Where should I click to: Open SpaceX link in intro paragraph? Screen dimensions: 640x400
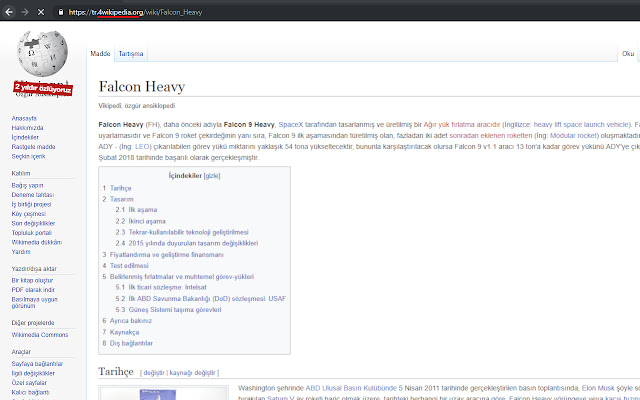coord(291,124)
